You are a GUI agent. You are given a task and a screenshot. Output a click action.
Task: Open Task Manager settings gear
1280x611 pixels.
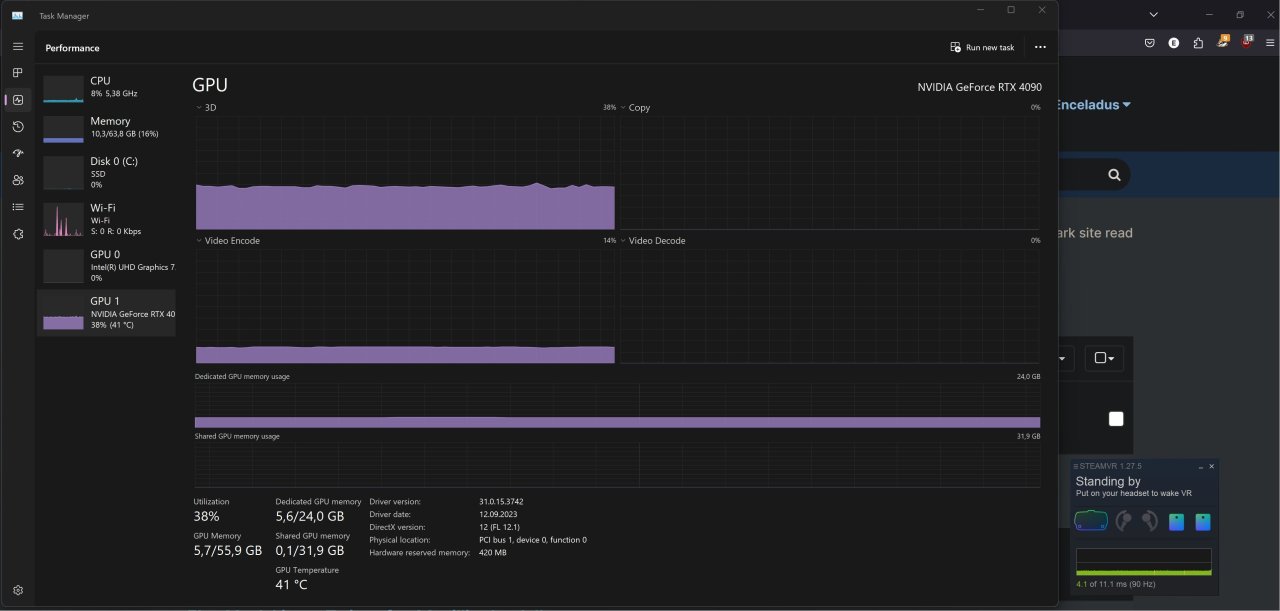18,591
